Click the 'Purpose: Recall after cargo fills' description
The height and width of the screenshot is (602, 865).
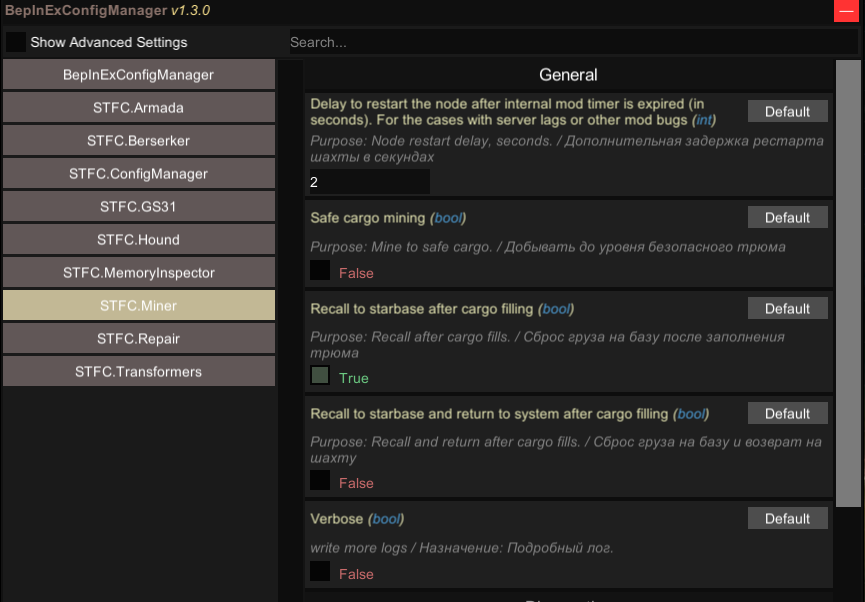click(547, 345)
